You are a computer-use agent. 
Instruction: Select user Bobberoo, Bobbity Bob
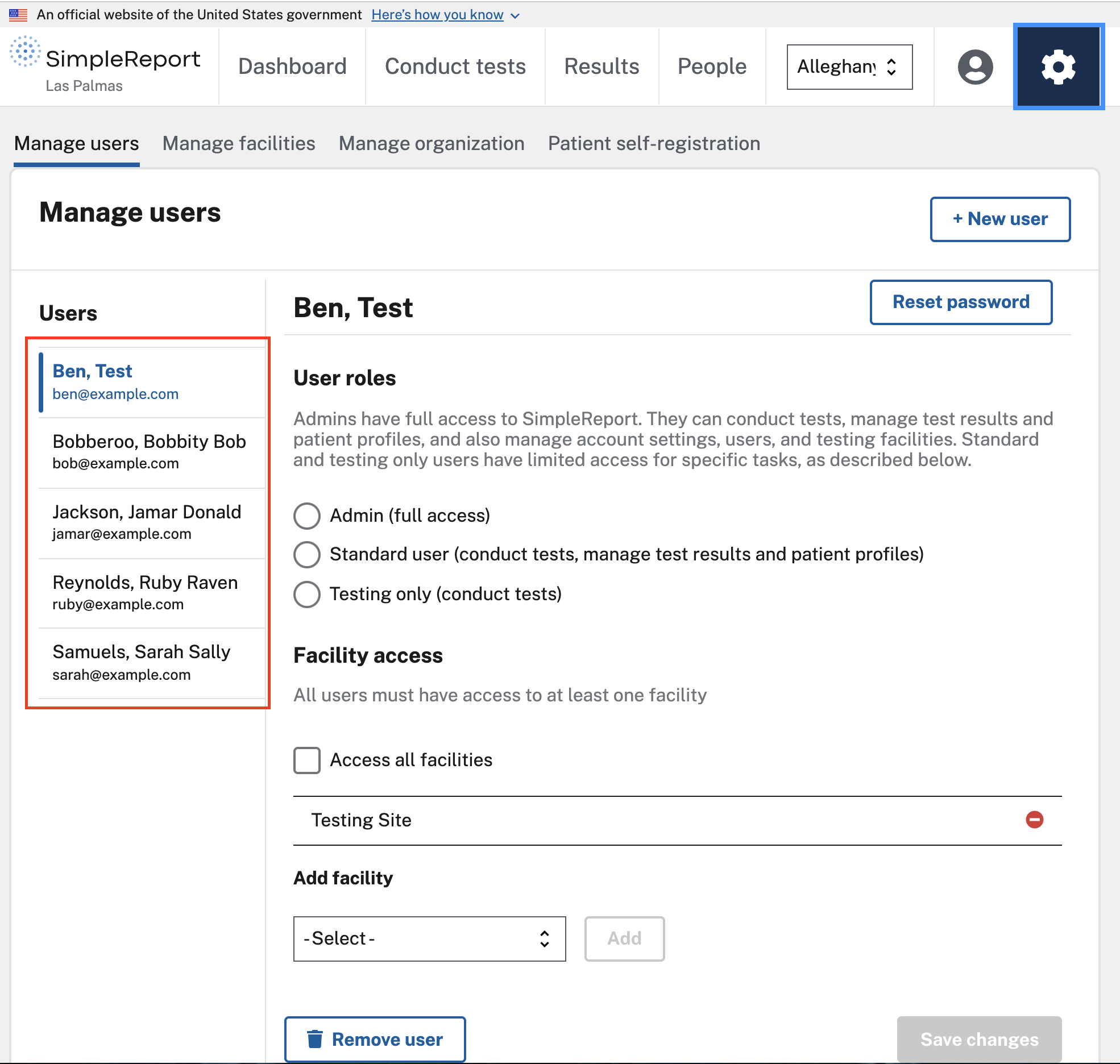152,452
